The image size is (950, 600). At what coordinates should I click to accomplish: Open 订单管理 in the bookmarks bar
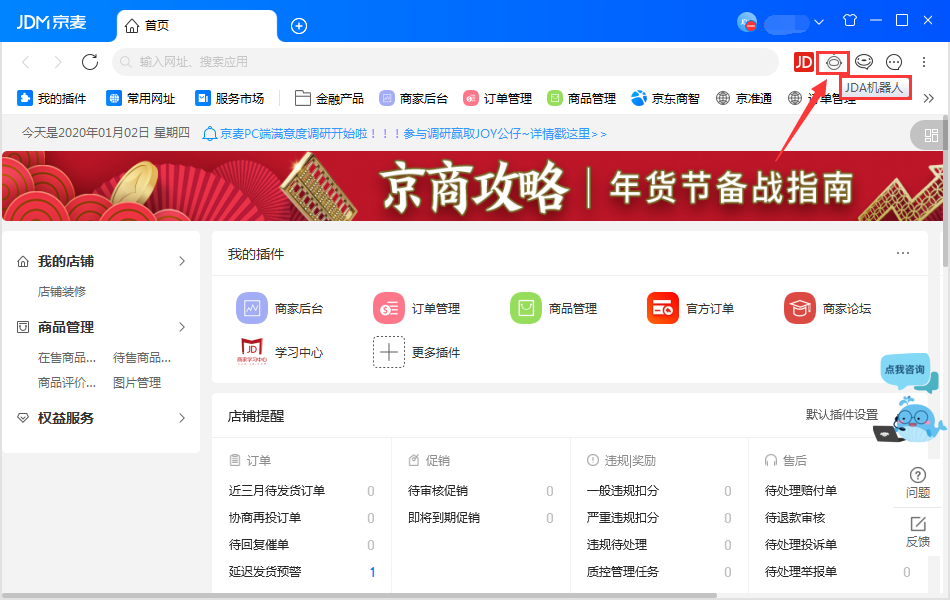(x=497, y=98)
